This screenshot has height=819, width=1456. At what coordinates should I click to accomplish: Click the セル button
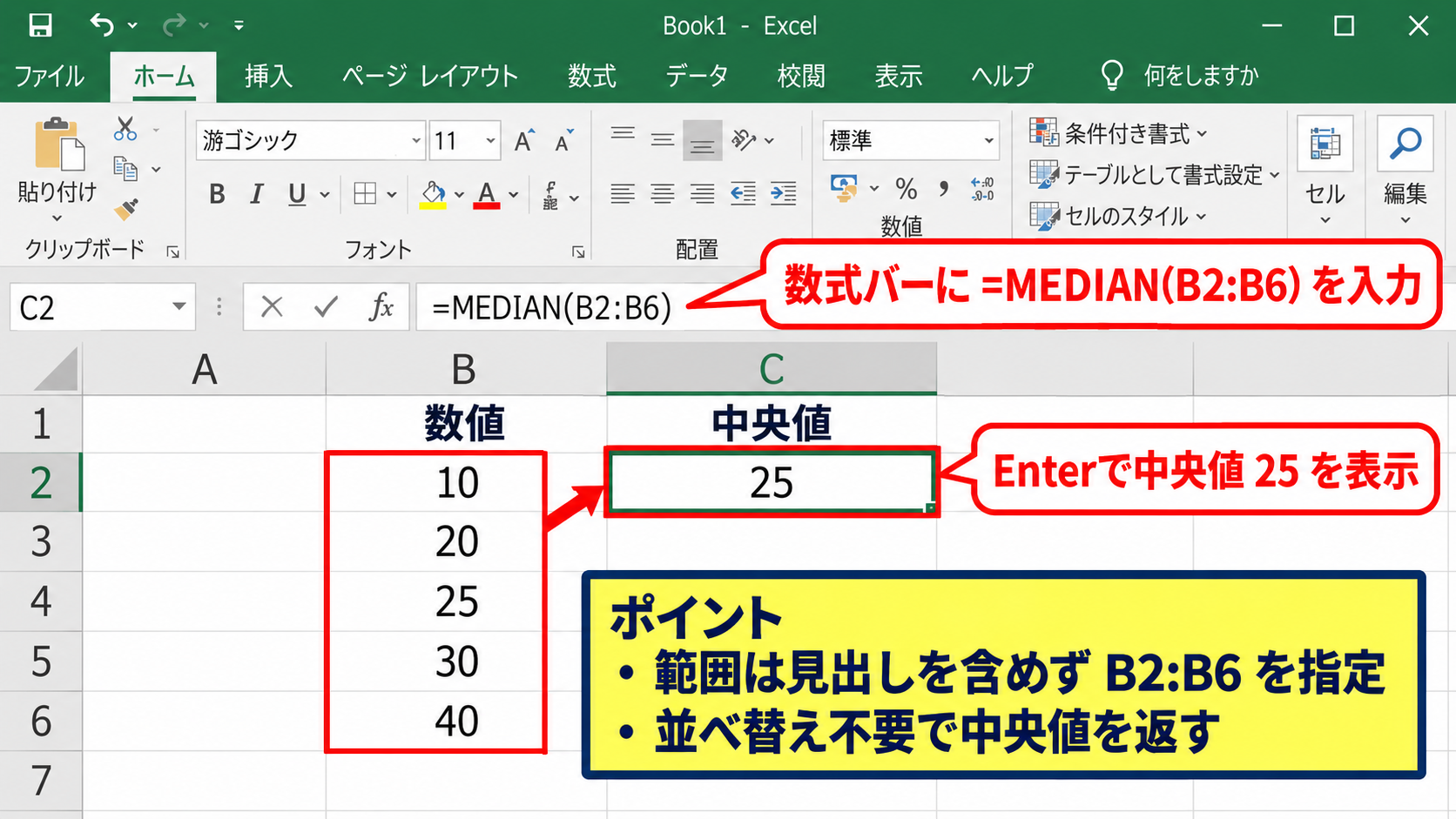(1325, 170)
